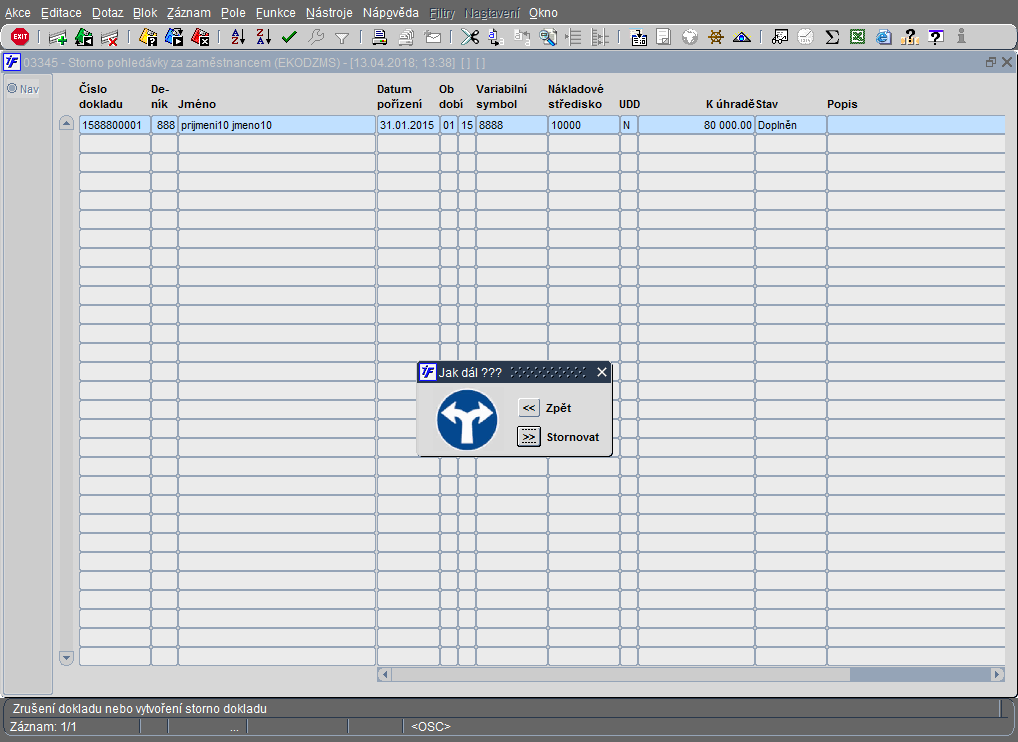Click the blue folder icon with play arrow
Screen dimensions: 1018x742
pos(174,37)
